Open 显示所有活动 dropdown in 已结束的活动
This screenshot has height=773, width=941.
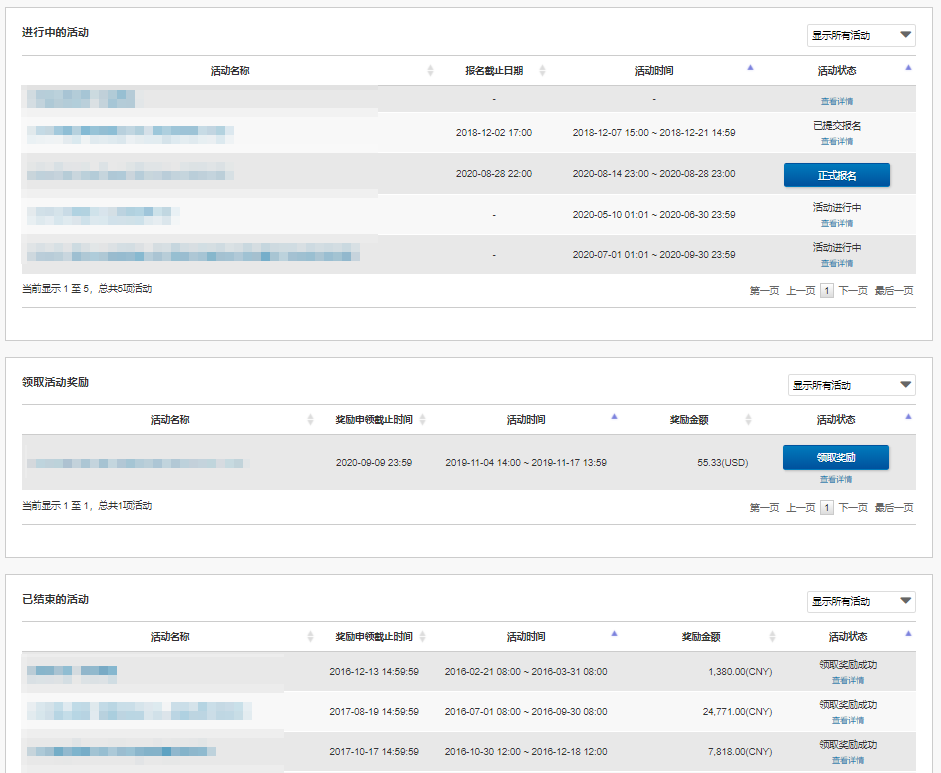coord(861,602)
